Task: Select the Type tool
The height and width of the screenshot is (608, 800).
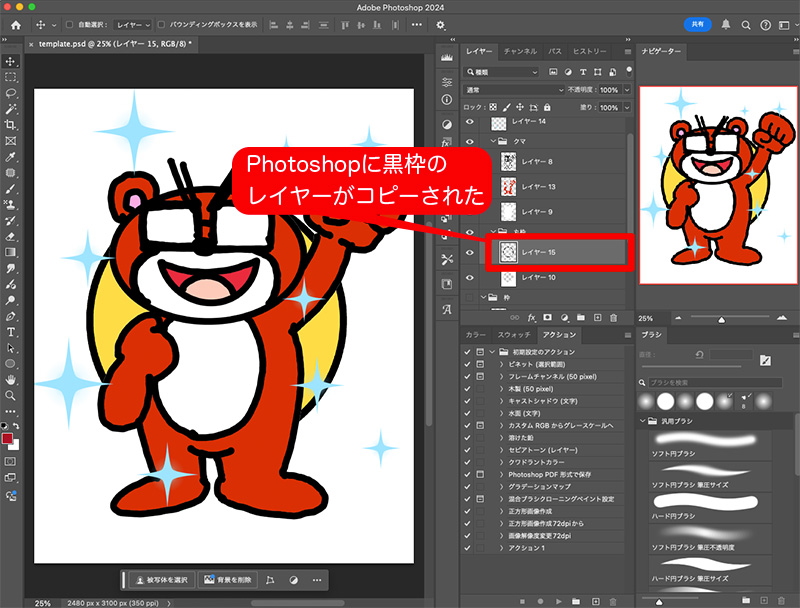Action: pyautogui.click(x=12, y=330)
